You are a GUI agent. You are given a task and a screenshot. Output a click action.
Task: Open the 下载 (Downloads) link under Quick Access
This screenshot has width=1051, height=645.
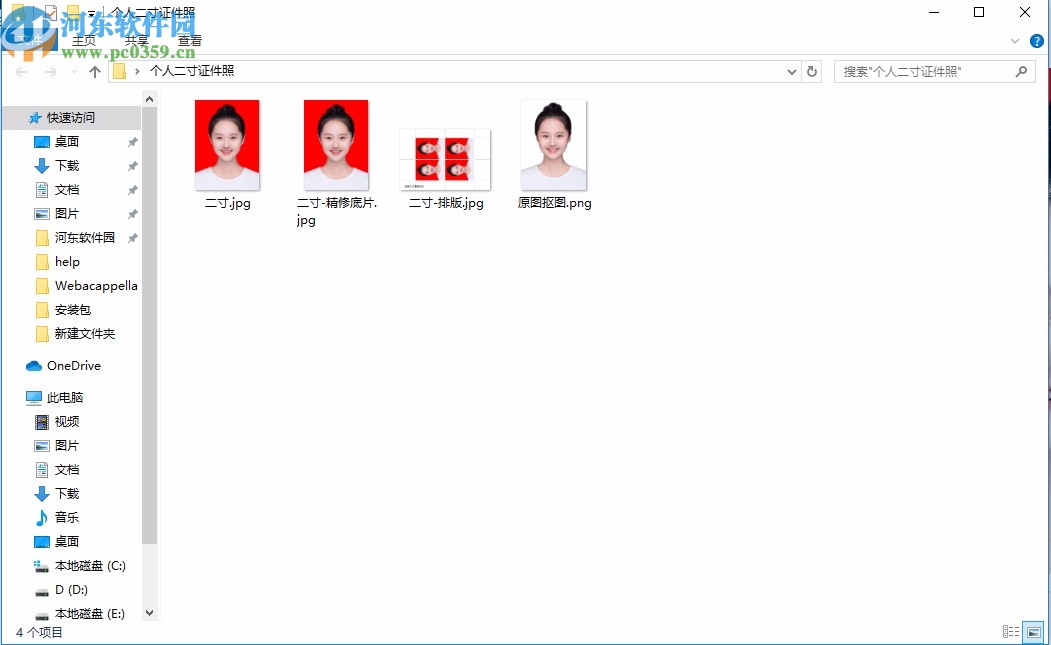[66, 165]
